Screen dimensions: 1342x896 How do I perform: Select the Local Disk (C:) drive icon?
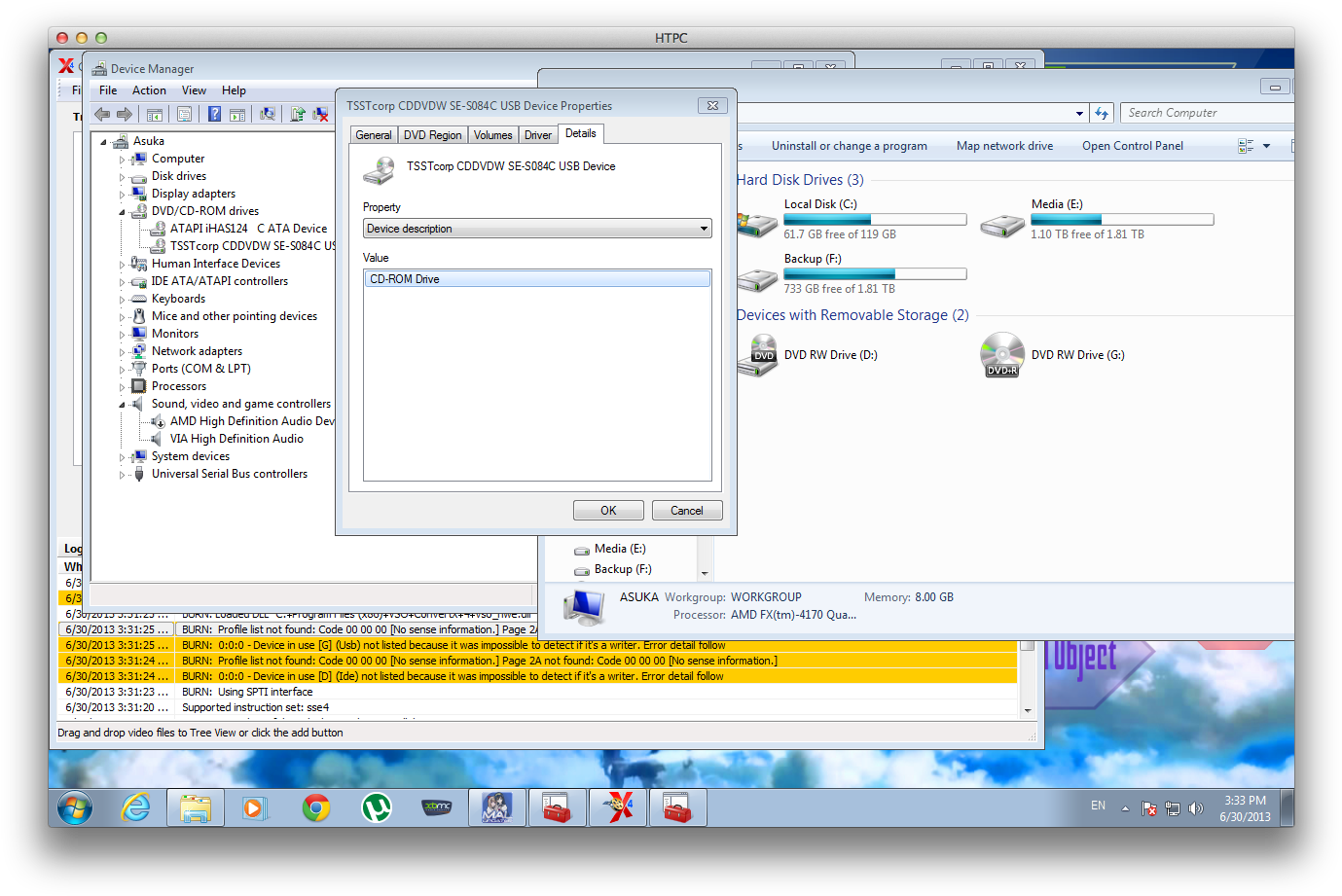(x=758, y=225)
